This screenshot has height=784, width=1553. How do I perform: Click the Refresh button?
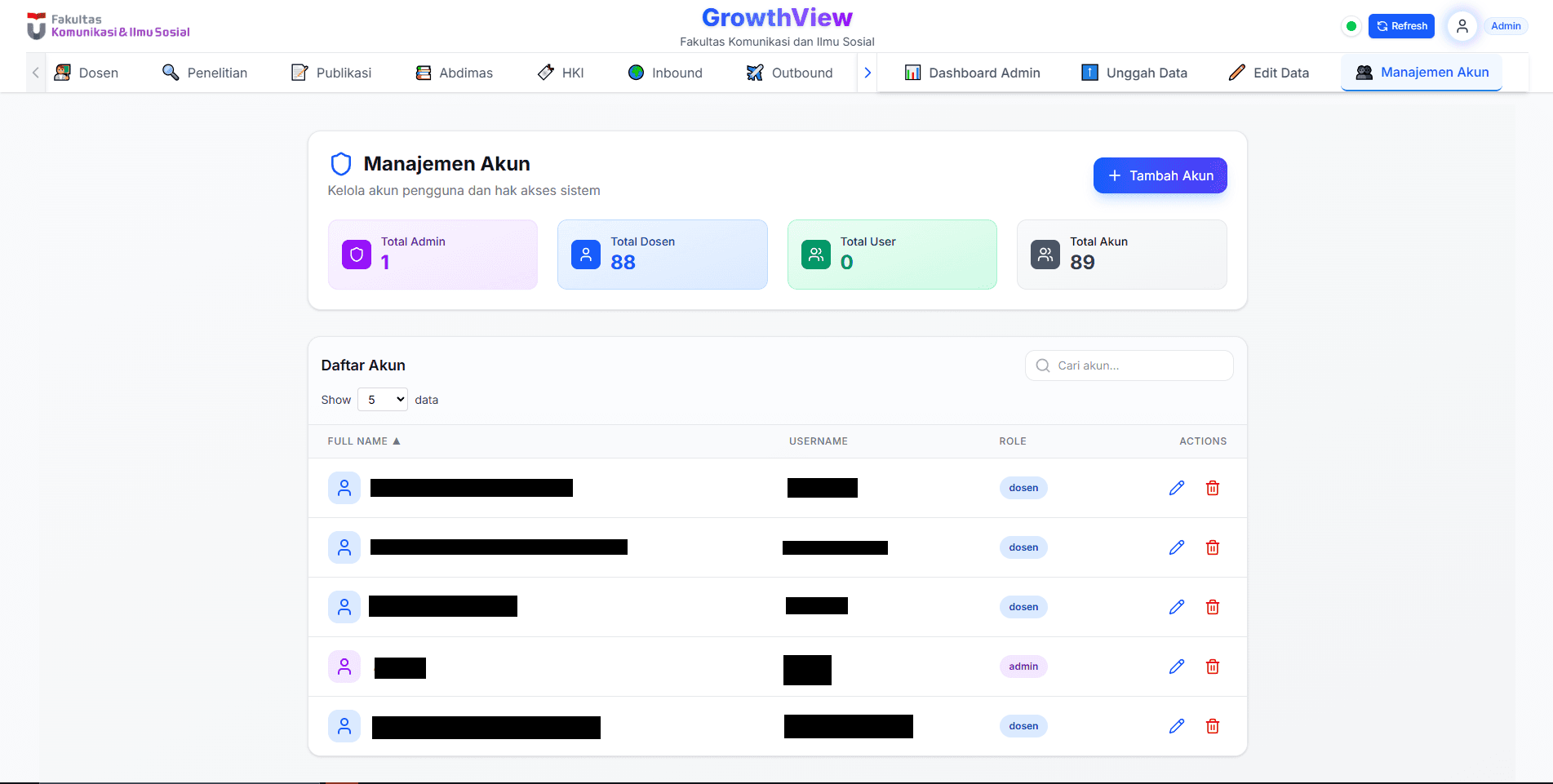tap(1401, 26)
